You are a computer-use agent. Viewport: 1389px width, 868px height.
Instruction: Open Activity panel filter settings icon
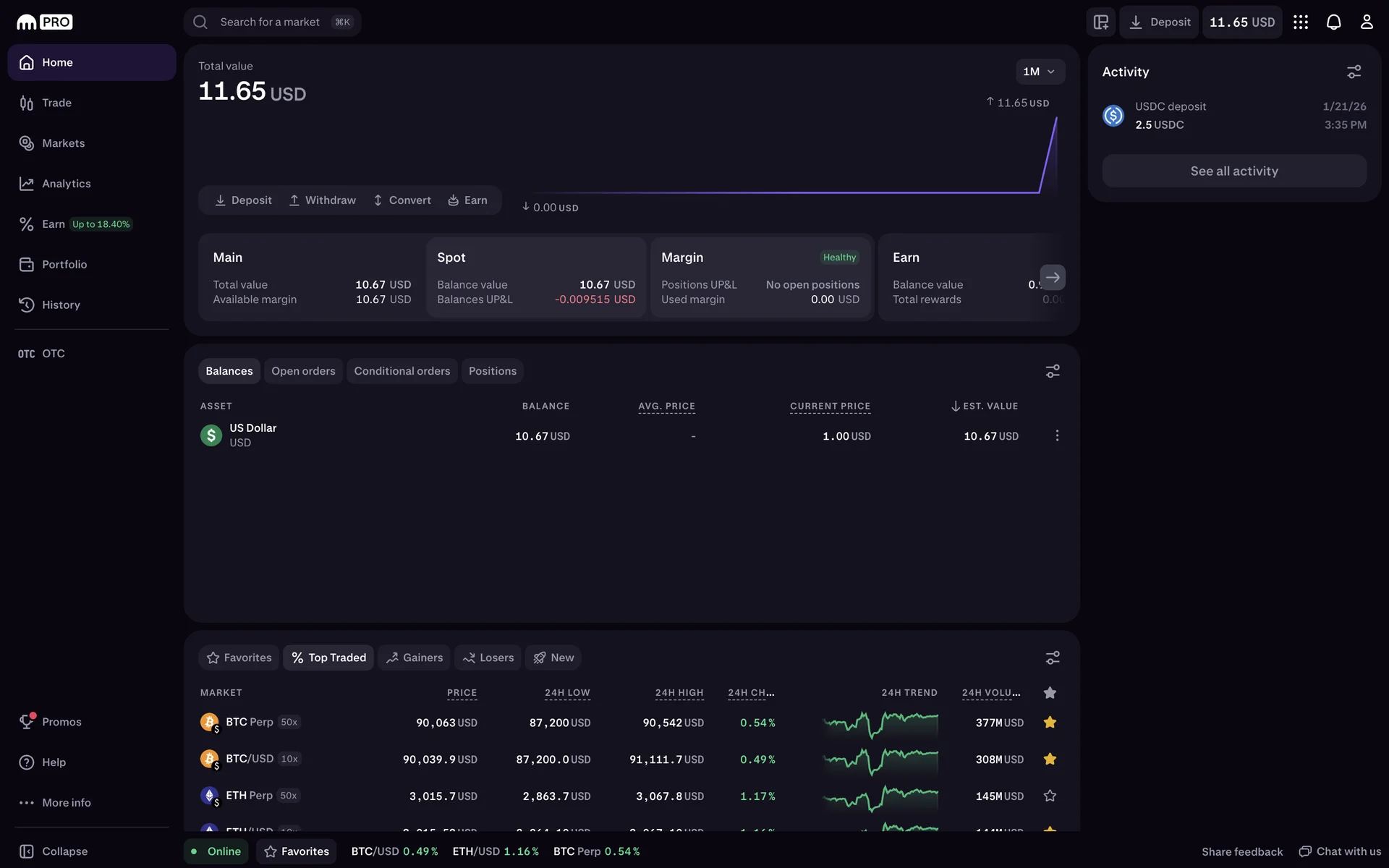click(x=1354, y=72)
